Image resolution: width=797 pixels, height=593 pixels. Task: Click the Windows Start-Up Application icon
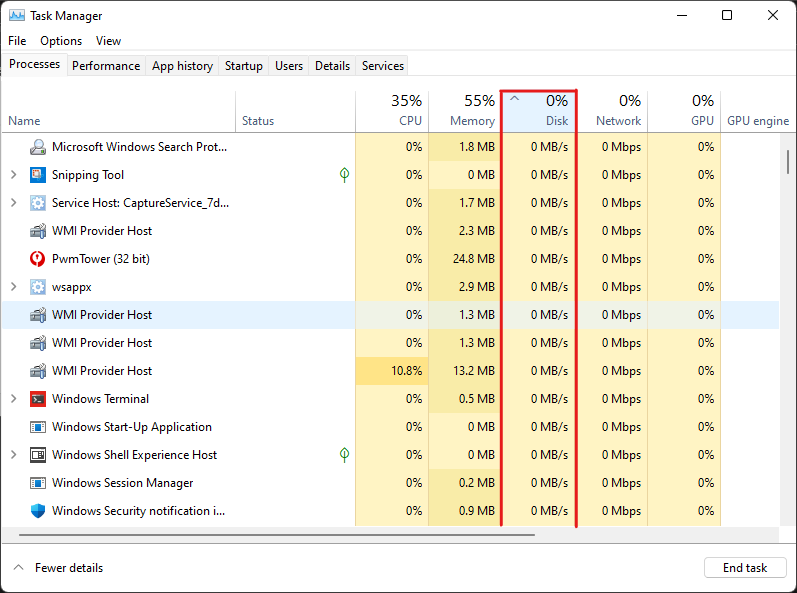click(38, 427)
